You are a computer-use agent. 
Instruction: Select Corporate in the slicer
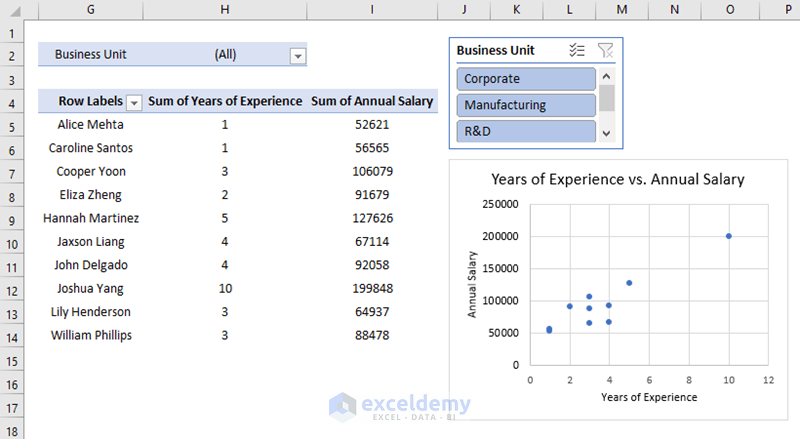tap(526, 79)
